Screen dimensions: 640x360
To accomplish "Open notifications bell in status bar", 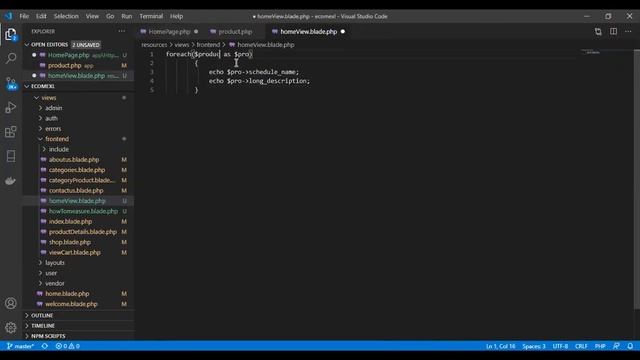I will click(630, 346).
